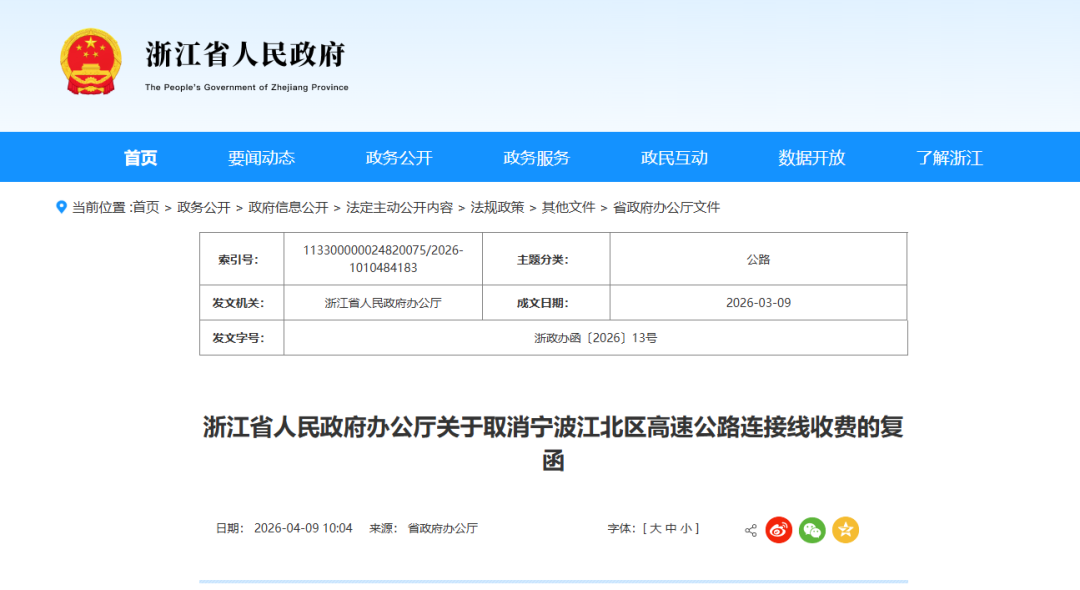Click 政府信息公开 breadcrumb link

[288, 207]
